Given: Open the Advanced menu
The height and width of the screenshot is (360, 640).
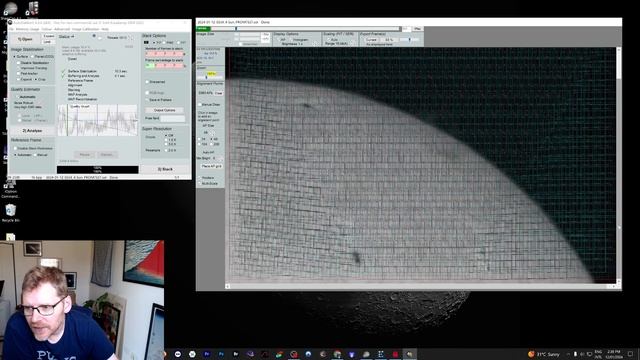Looking at the screenshot, I should pos(62,29).
